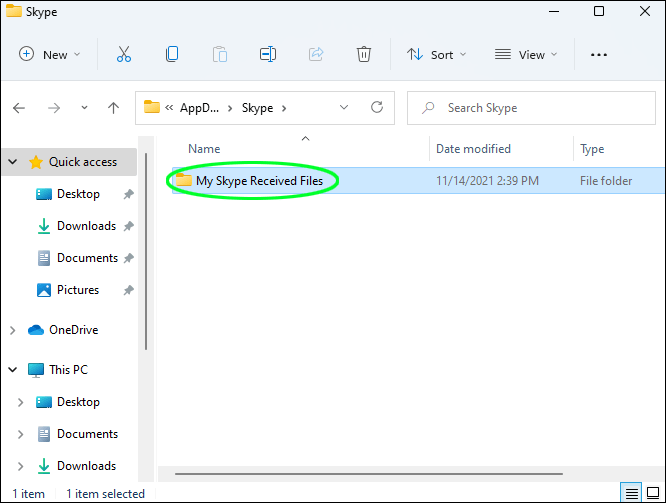This screenshot has width=666, height=503.
Task: Click the Paste clipboard icon
Action: (220, 54)
